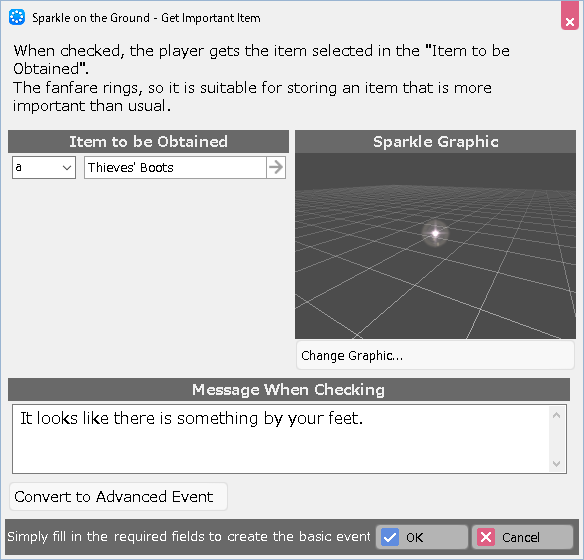
Task: Click the glowing sparkle in the preview
Action: click(435, 233)
